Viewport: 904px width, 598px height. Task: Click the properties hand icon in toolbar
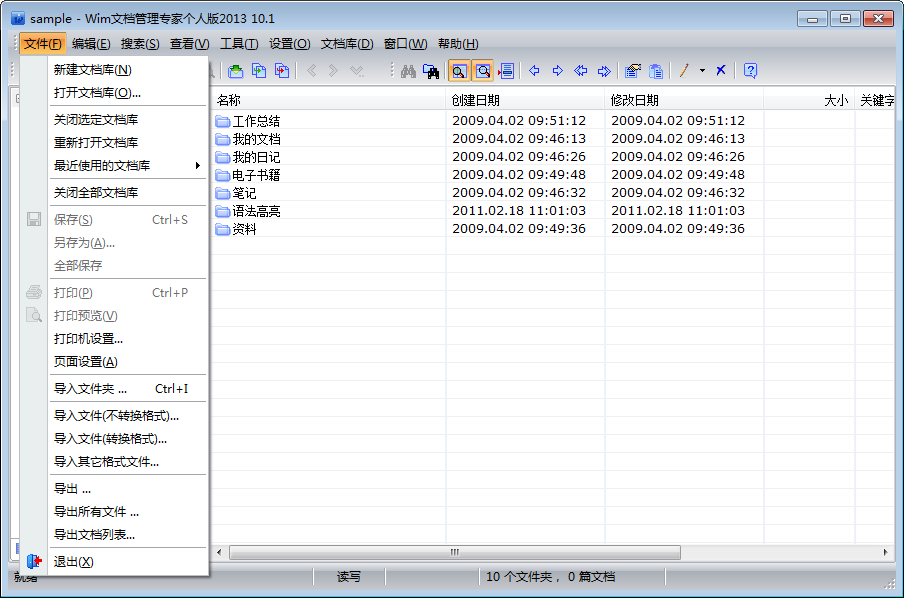633,71
